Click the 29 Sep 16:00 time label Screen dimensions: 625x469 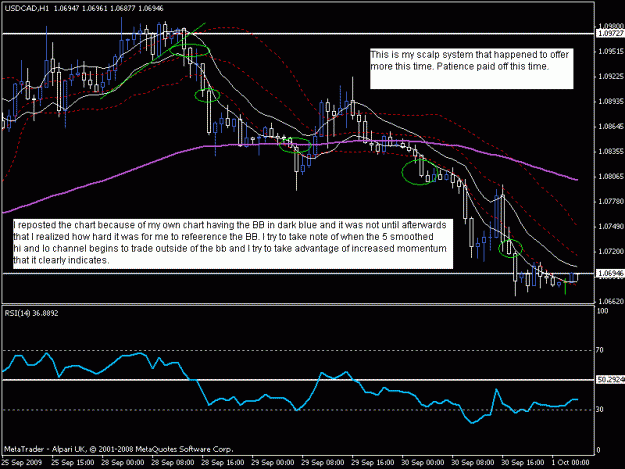click(373, 463)
